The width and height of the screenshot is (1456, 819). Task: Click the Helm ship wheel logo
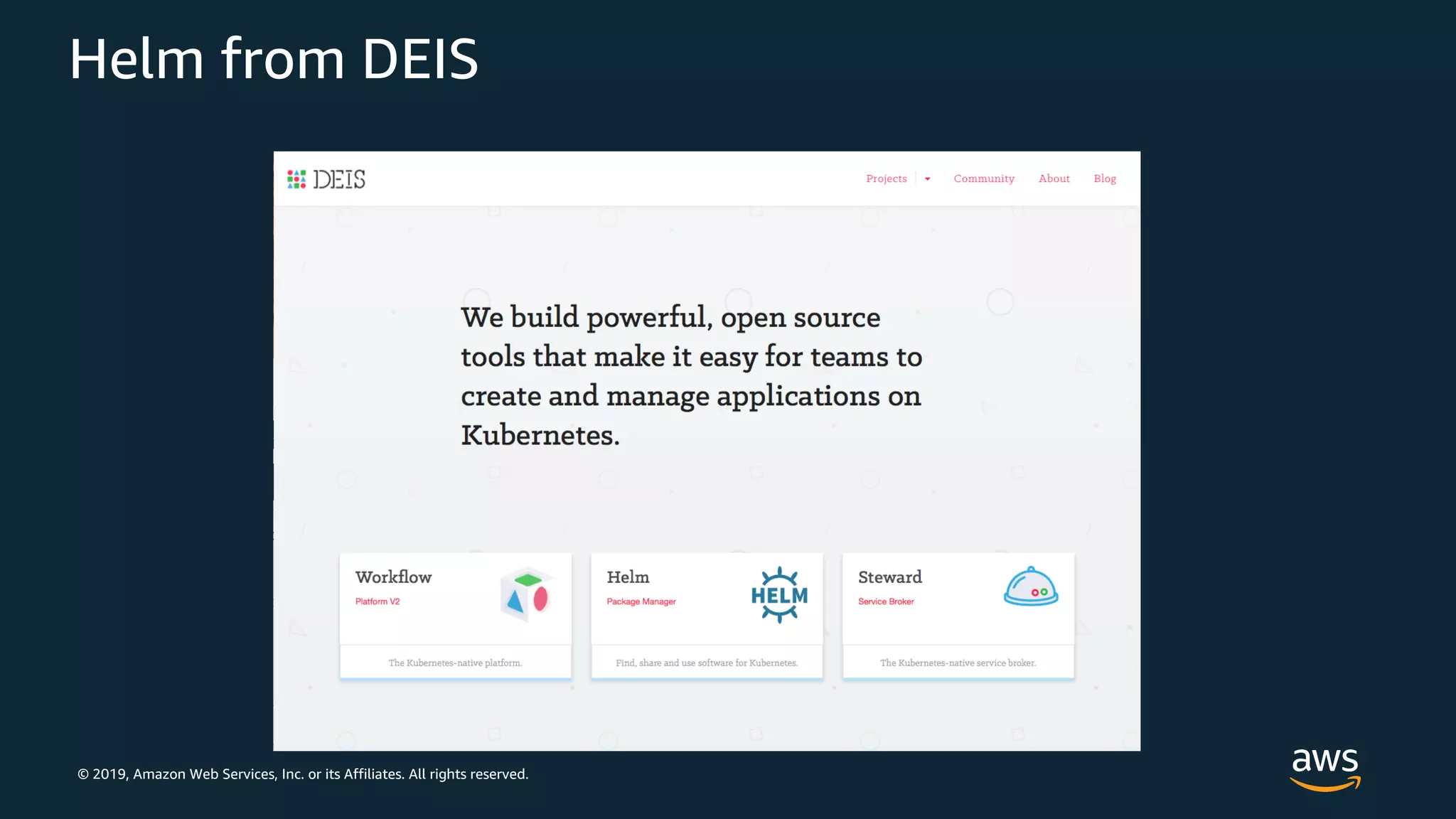pyautogui.click(x=779, y=595)
